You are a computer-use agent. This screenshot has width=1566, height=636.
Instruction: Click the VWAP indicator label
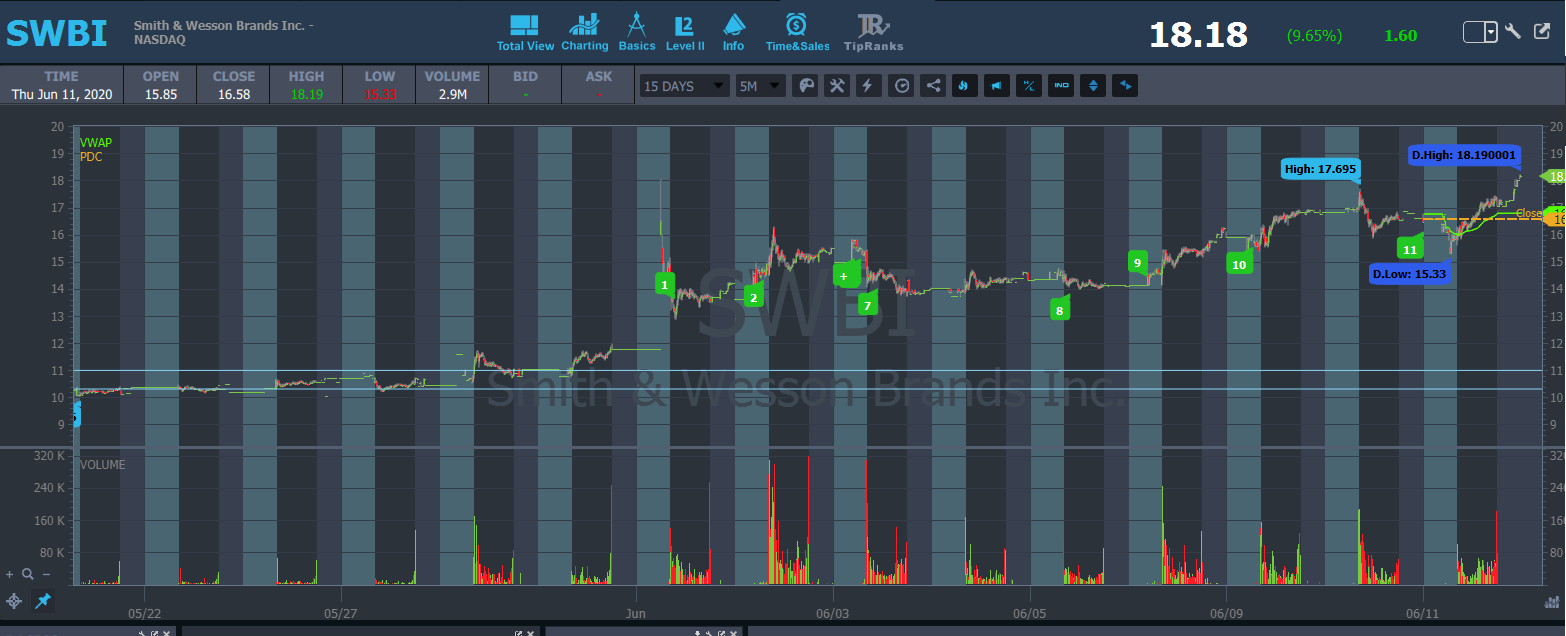pos(96,143)
